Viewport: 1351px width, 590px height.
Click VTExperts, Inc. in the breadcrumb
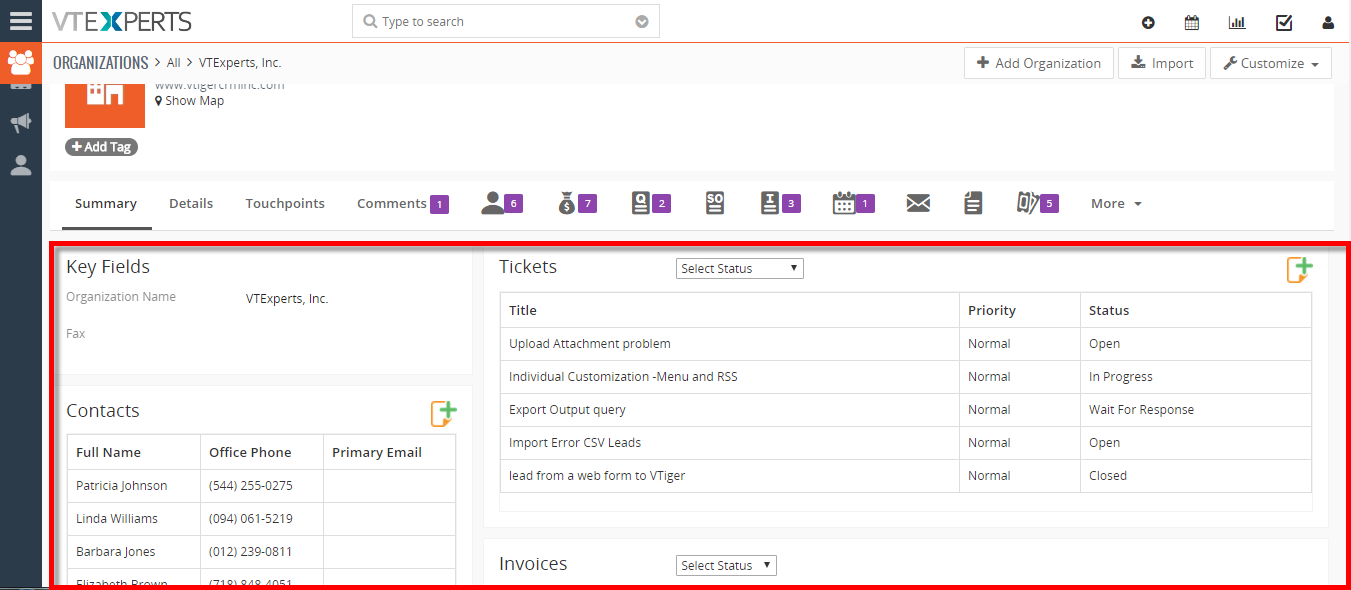[x=240, y=62]
